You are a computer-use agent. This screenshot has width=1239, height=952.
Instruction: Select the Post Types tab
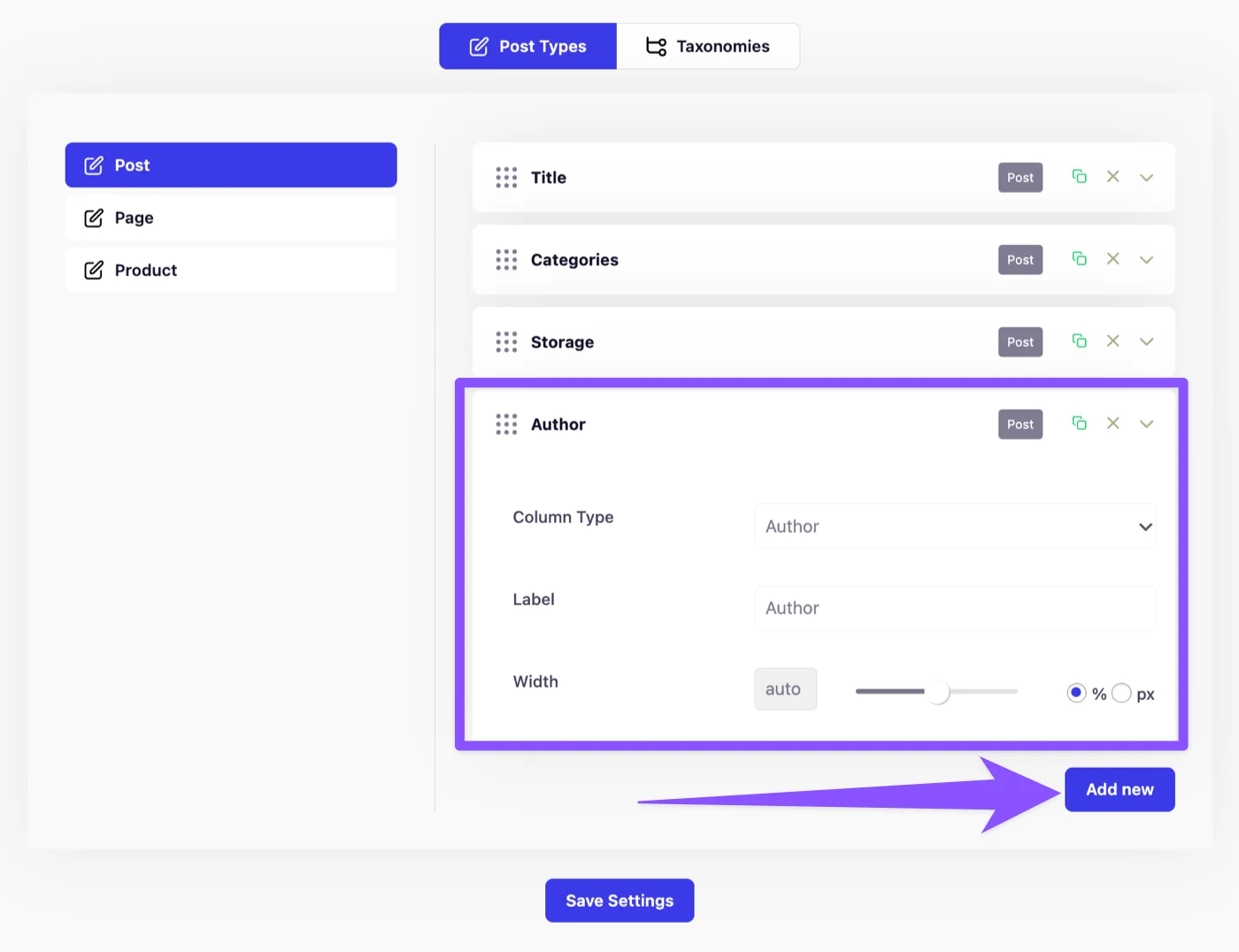pos(527,45)
